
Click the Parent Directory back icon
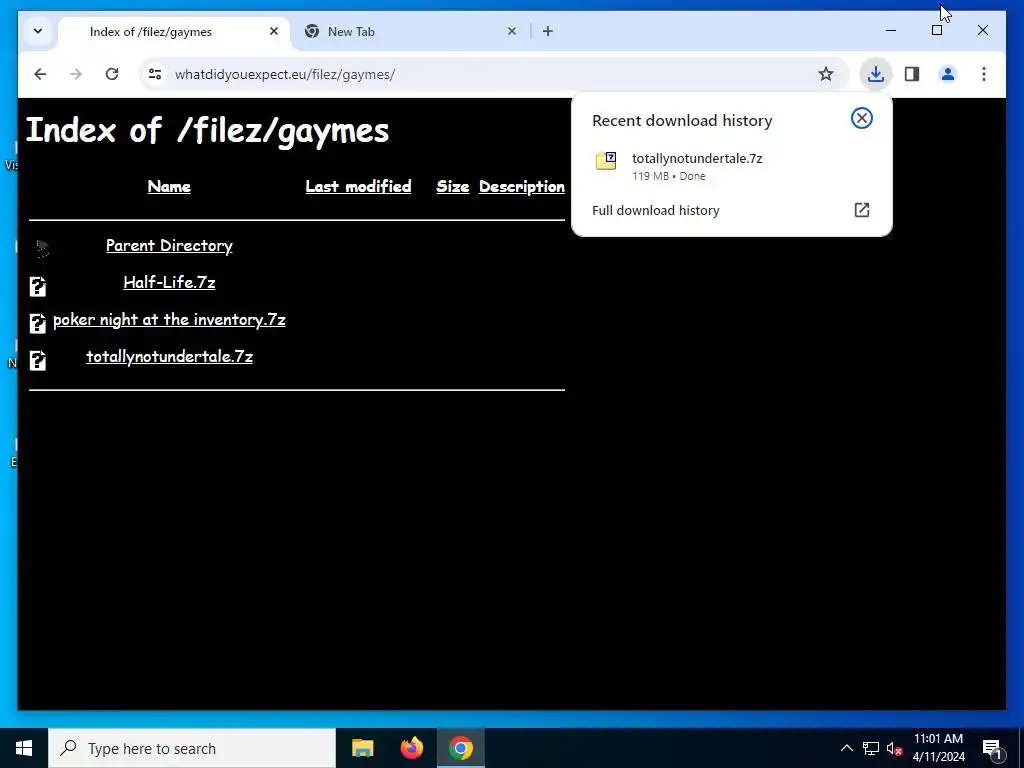[x=42, y=248]
